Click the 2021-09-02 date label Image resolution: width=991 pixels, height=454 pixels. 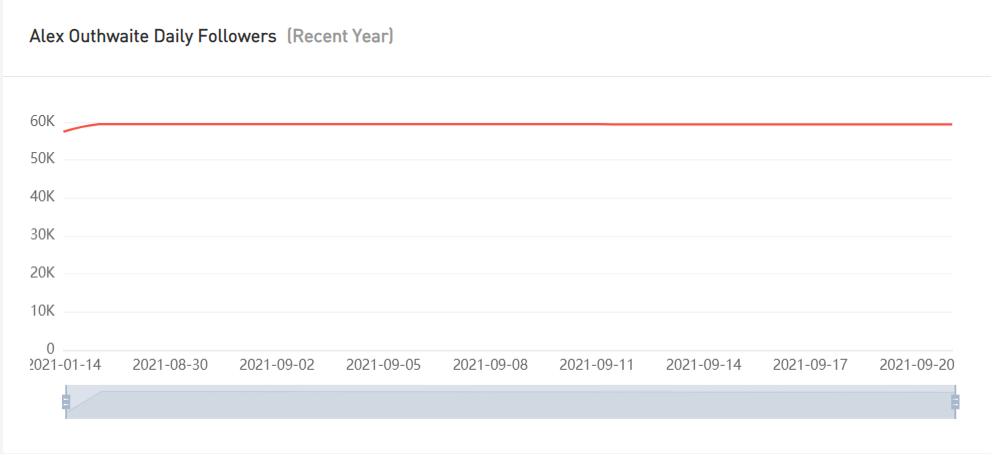click(277, 365)
